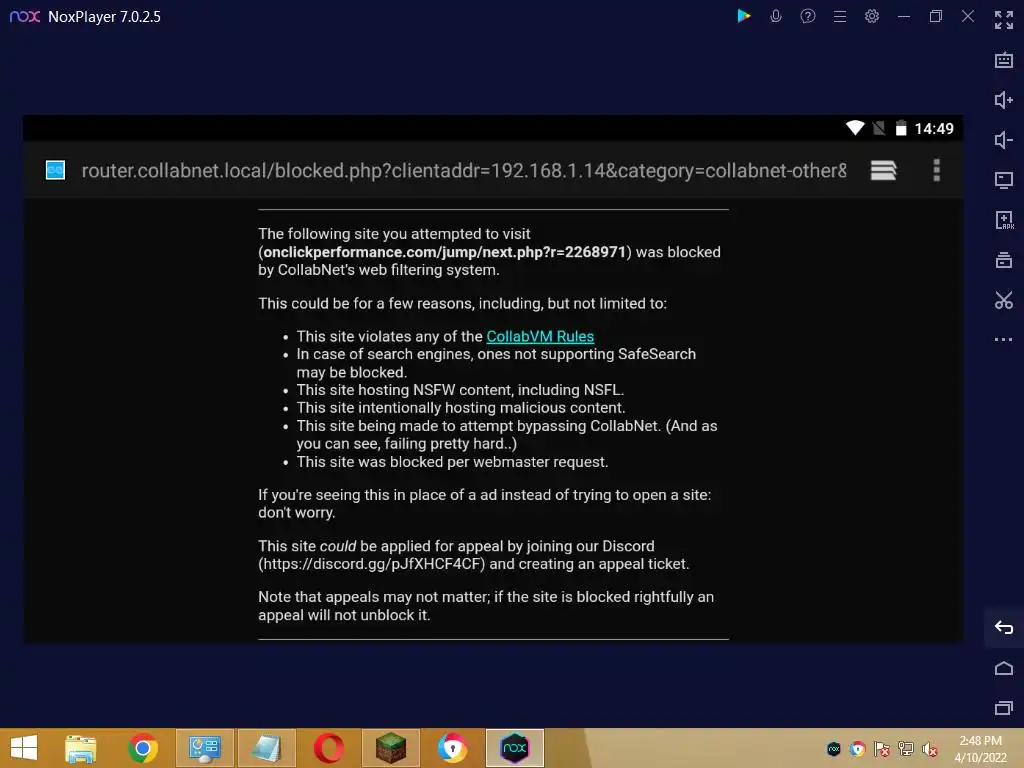This screenshot has width=1024, height=768.
Task: Open the browser tabs stack icon
Action: [x=884, y=170]
